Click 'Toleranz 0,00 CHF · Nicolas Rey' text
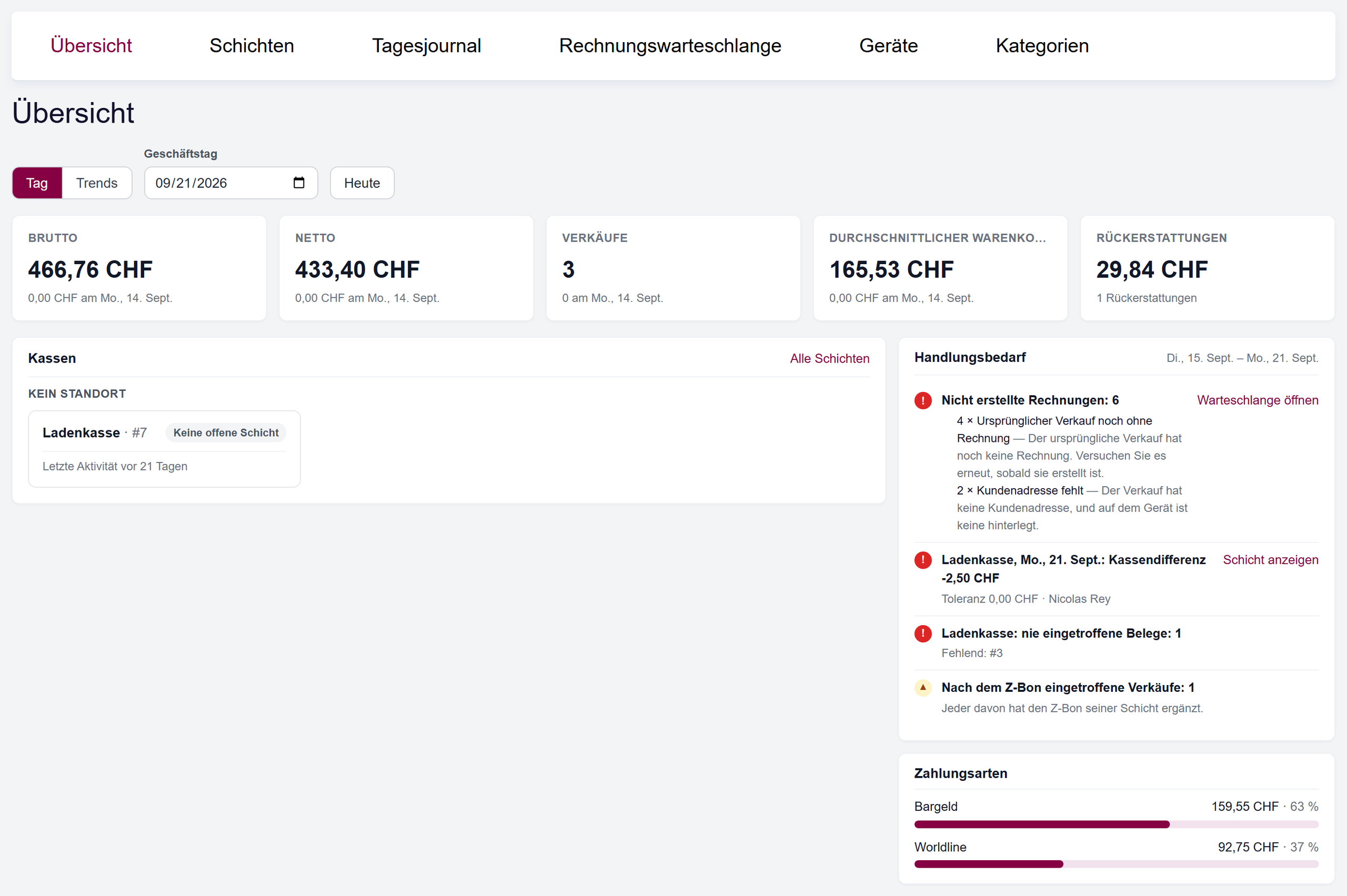Viewport: 1347px width, 896px height. coord(1026,599)
